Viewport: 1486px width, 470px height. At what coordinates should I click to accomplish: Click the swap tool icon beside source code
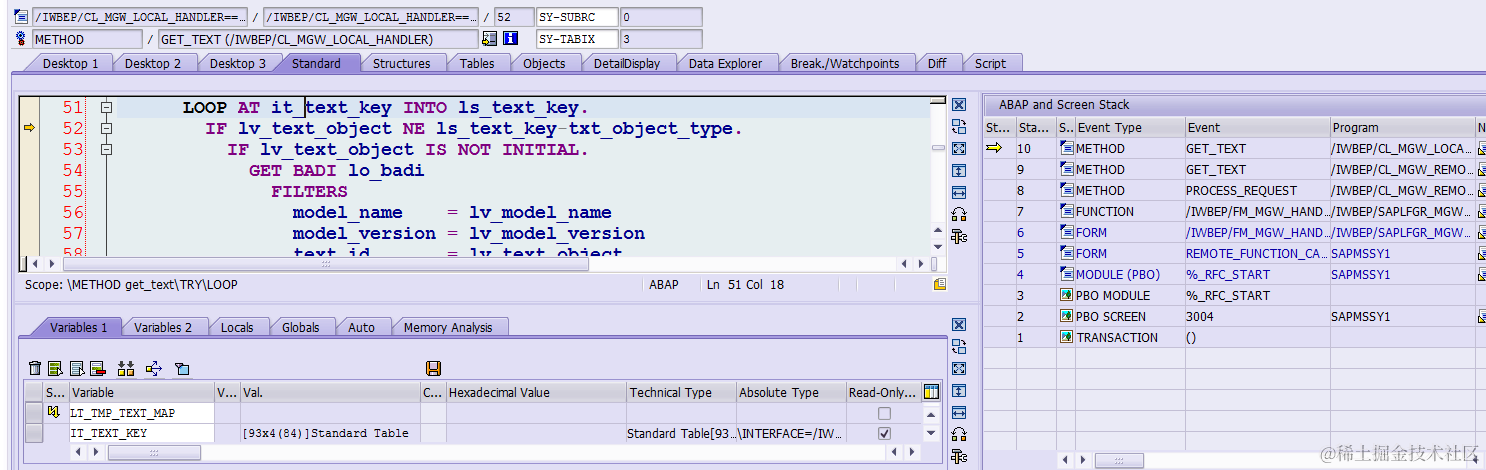coord(959,127)
